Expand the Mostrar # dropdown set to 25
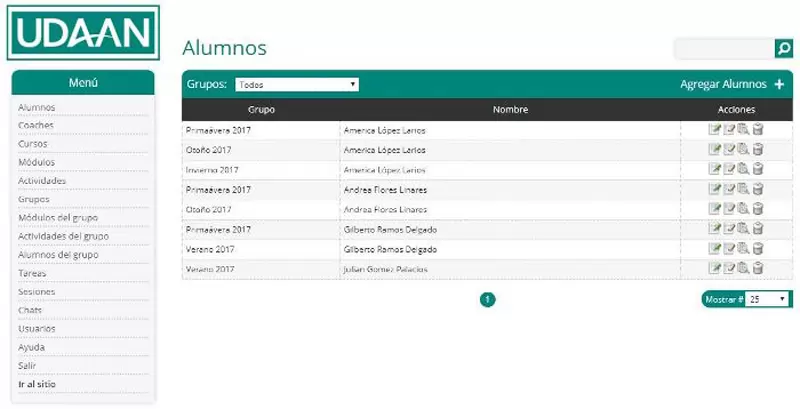Viewport: 800px width, 409px height. tap(768, 299)
